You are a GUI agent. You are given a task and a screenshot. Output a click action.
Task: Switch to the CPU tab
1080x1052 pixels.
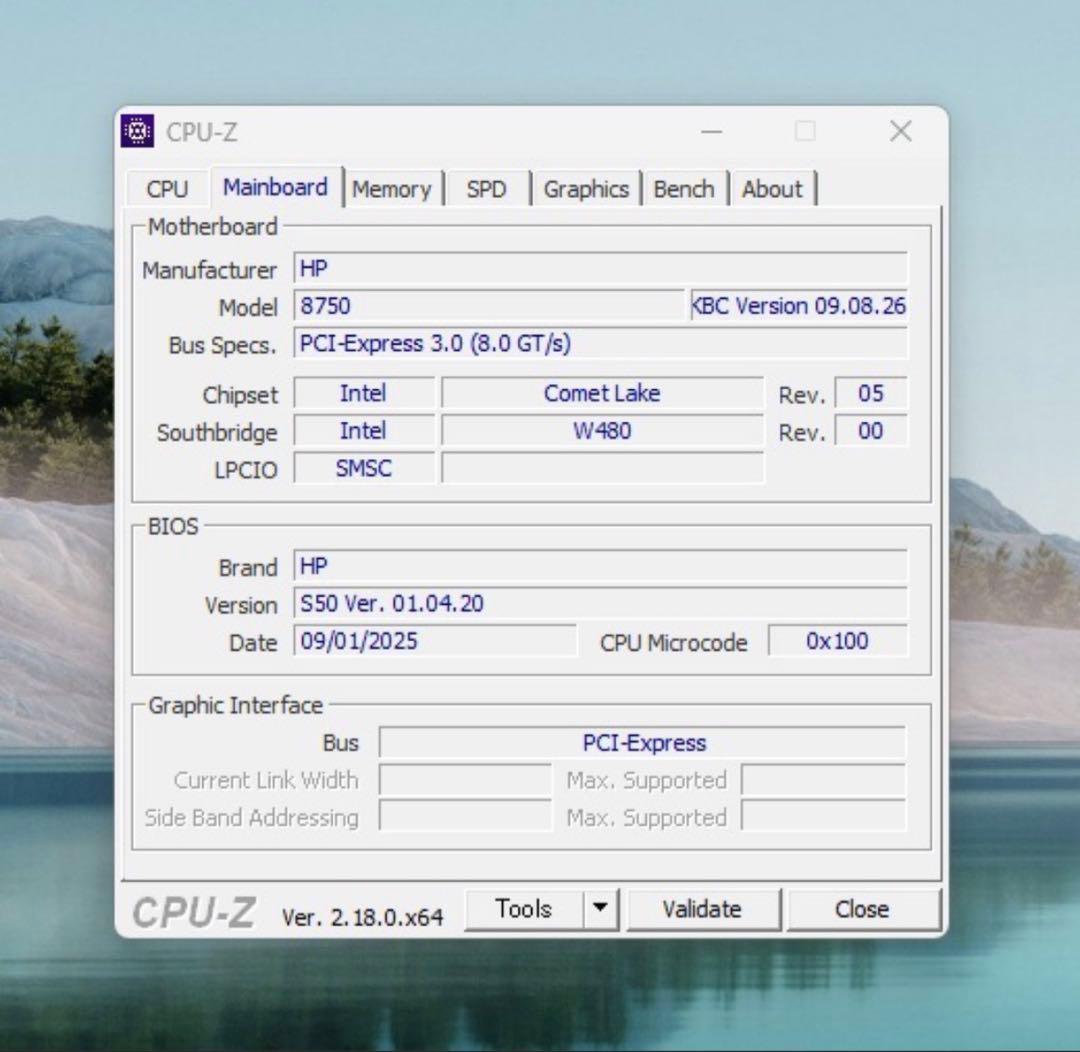click(x=166, y=188)
